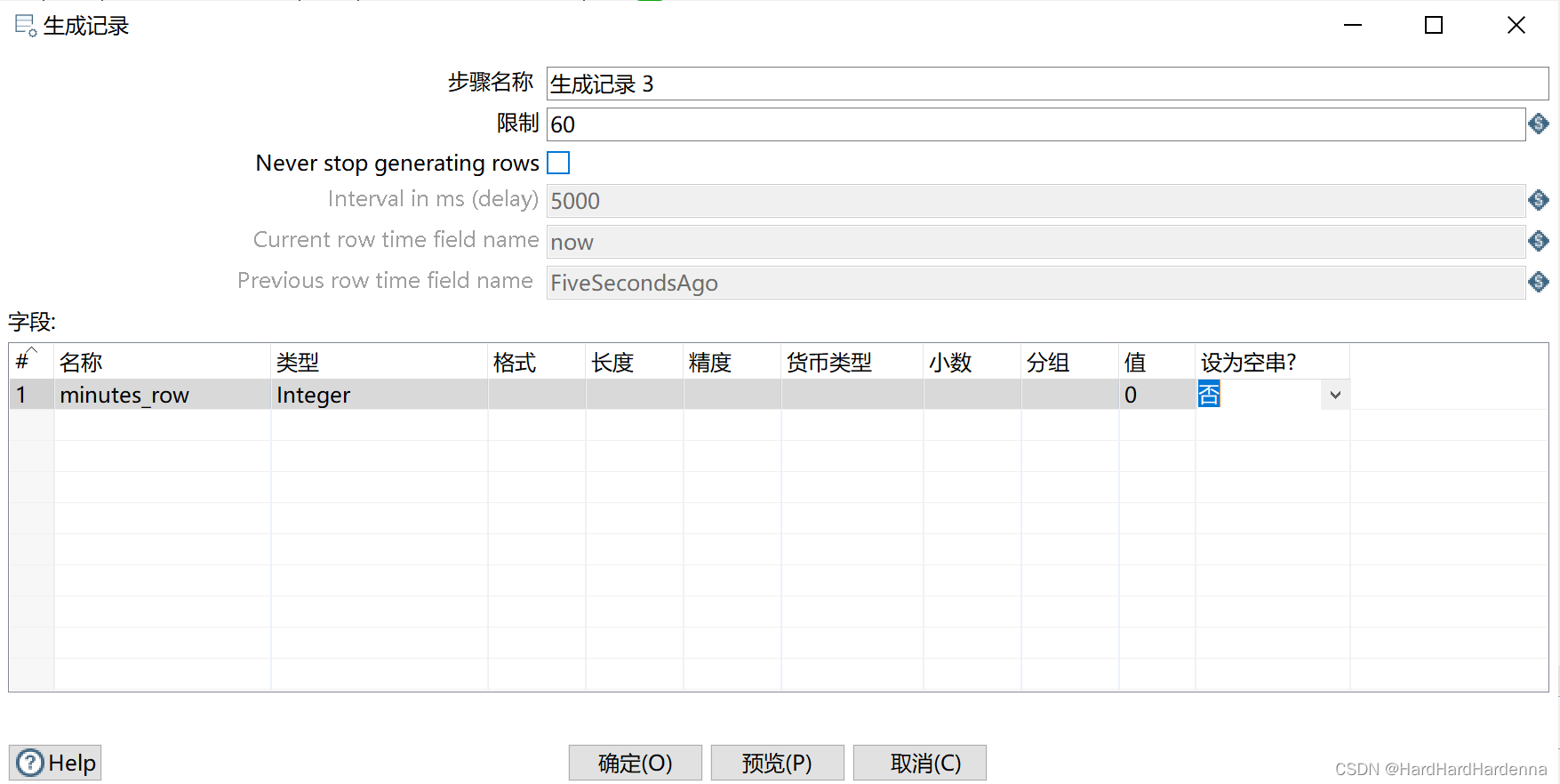
Task: Select the highlighted 否 value in row 1
Action: pyautogui.click(x=1209, y=394)
